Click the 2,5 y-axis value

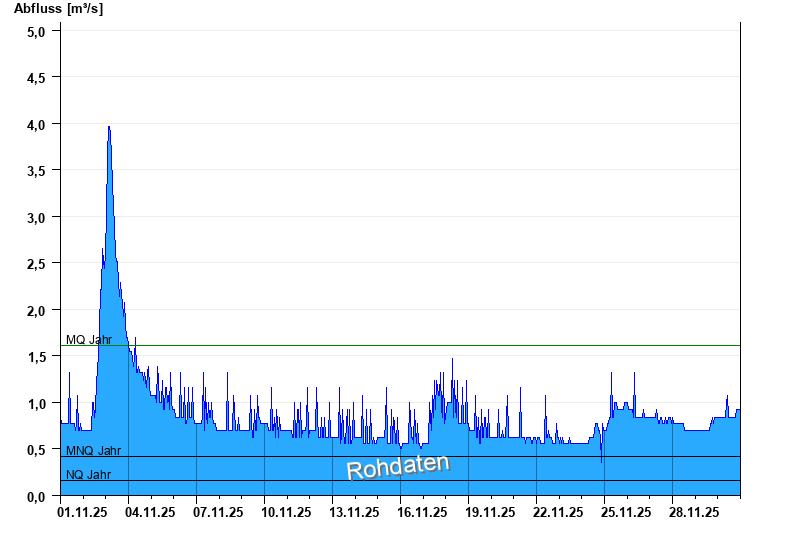click(36, 264)
